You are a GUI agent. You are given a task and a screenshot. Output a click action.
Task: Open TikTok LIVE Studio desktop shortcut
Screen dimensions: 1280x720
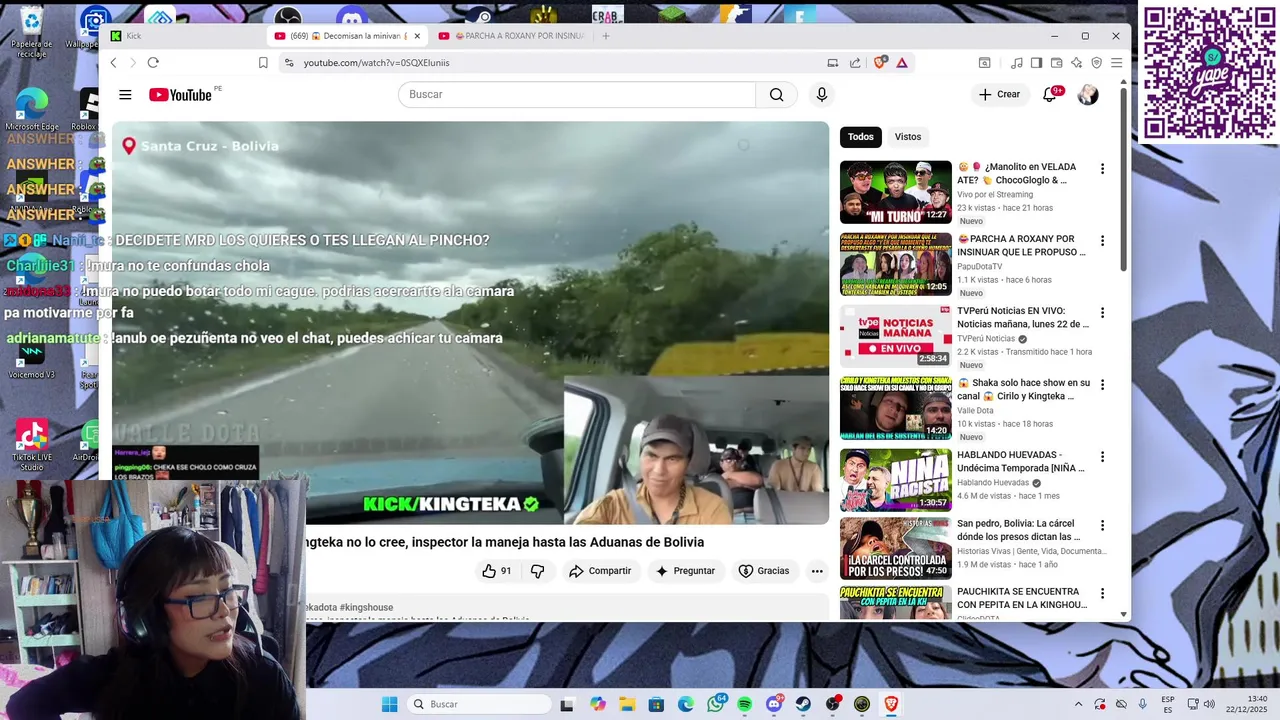click(x=31, y=446)
